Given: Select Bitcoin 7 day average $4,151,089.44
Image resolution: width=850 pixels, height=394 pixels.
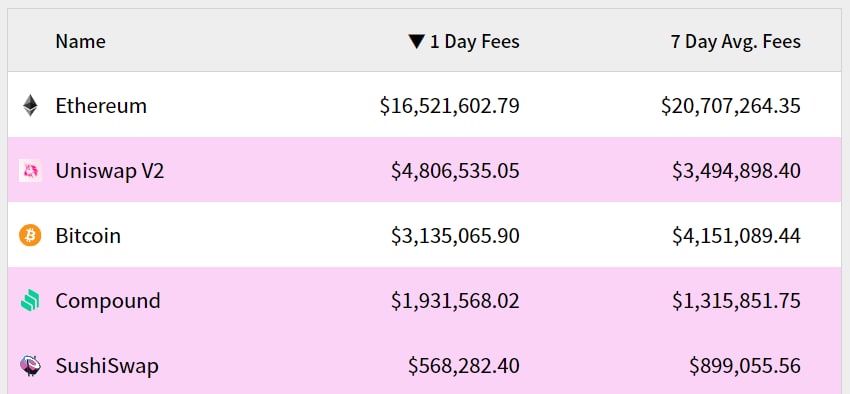Looking at the screenshot, I should [x=737, y=236].
